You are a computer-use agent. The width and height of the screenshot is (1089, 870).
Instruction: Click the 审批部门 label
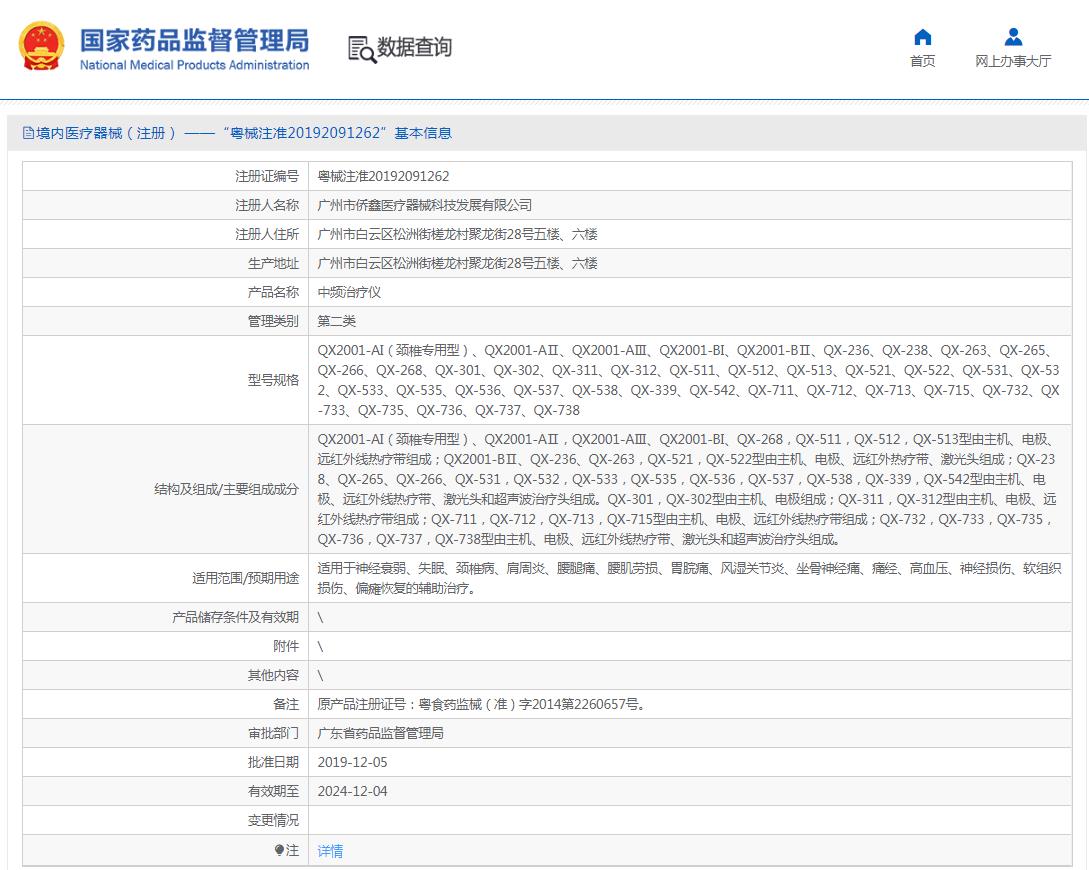(273, 733)
